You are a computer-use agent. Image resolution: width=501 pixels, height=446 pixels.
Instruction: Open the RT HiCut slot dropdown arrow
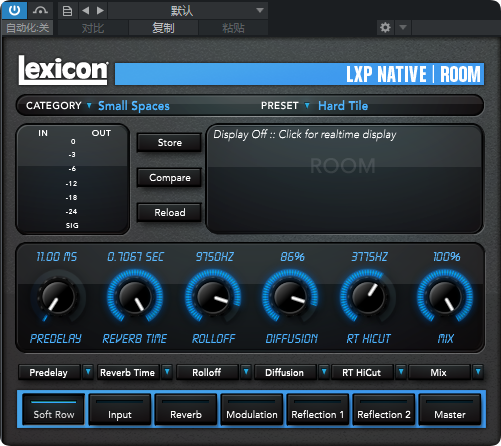click(401, 372)
